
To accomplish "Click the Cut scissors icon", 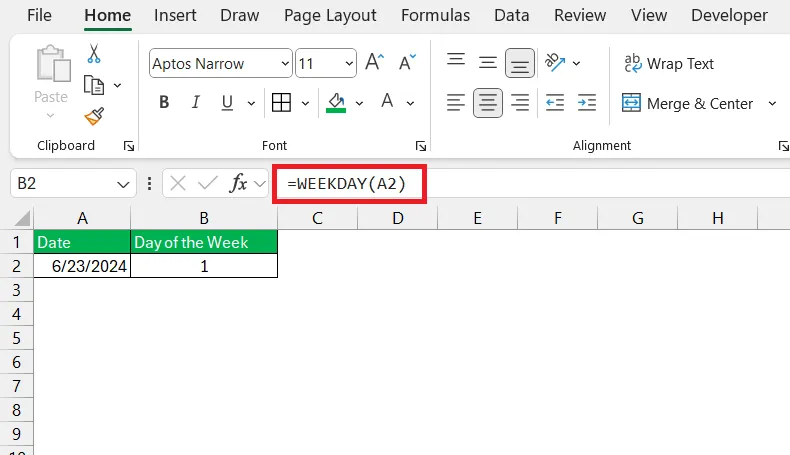I will (x=94, y=53).
